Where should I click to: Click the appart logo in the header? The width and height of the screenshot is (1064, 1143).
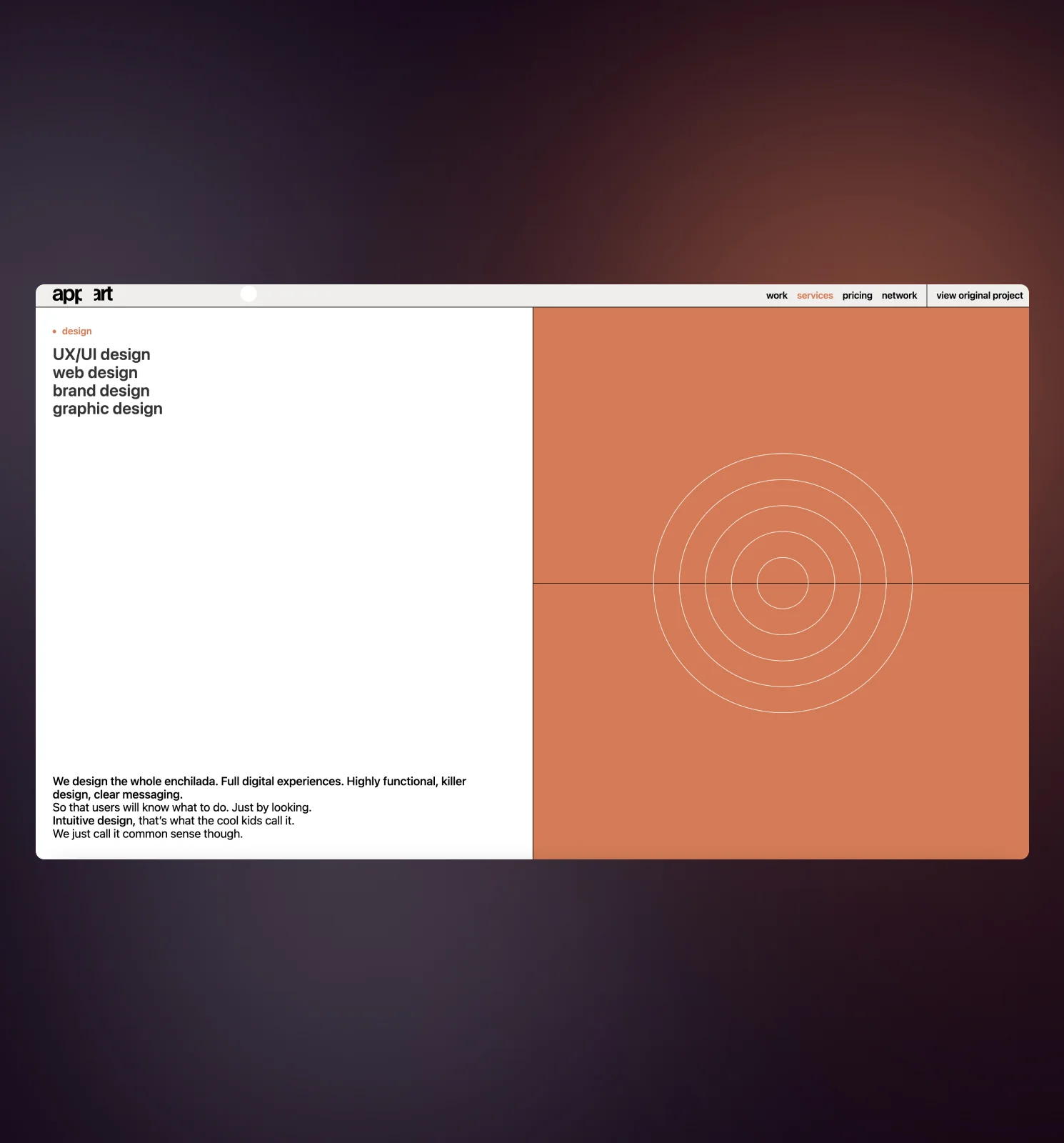coord(82,294)
